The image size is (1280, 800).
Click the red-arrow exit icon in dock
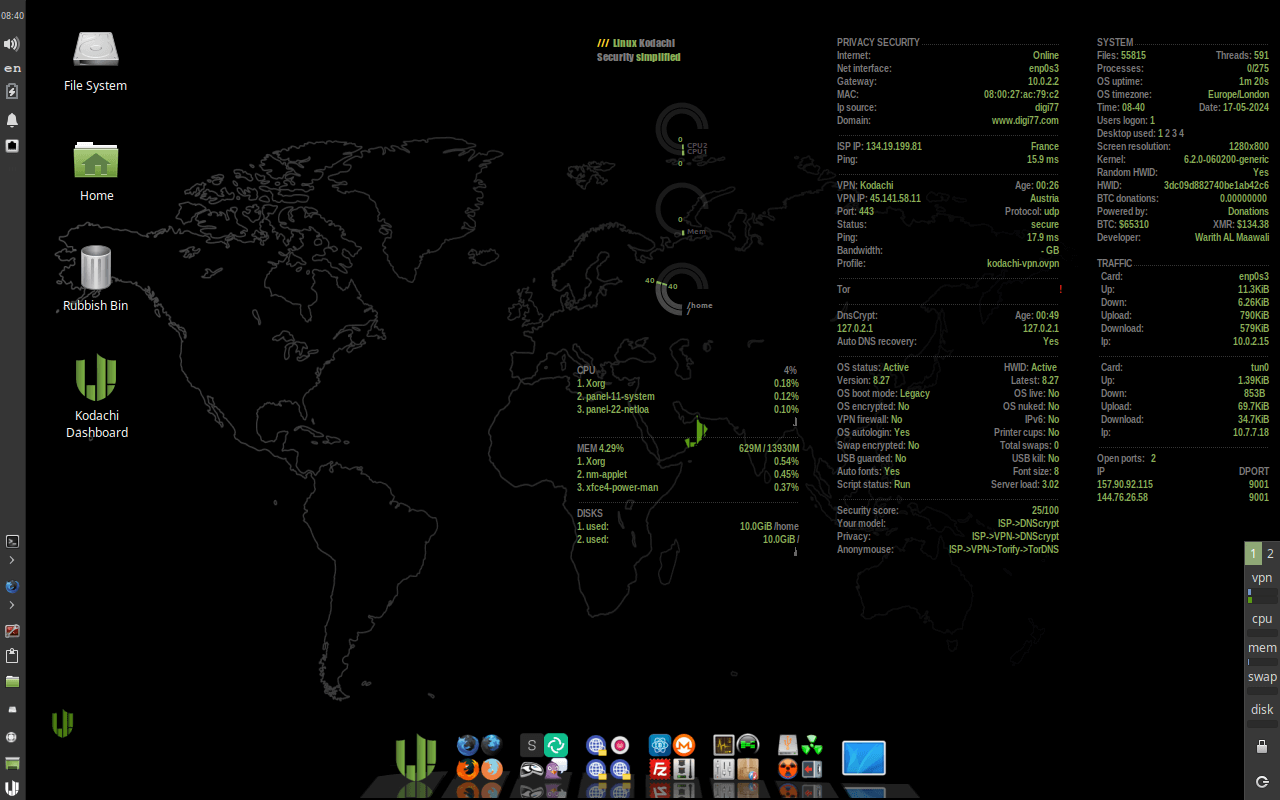(x=812, y=769)
